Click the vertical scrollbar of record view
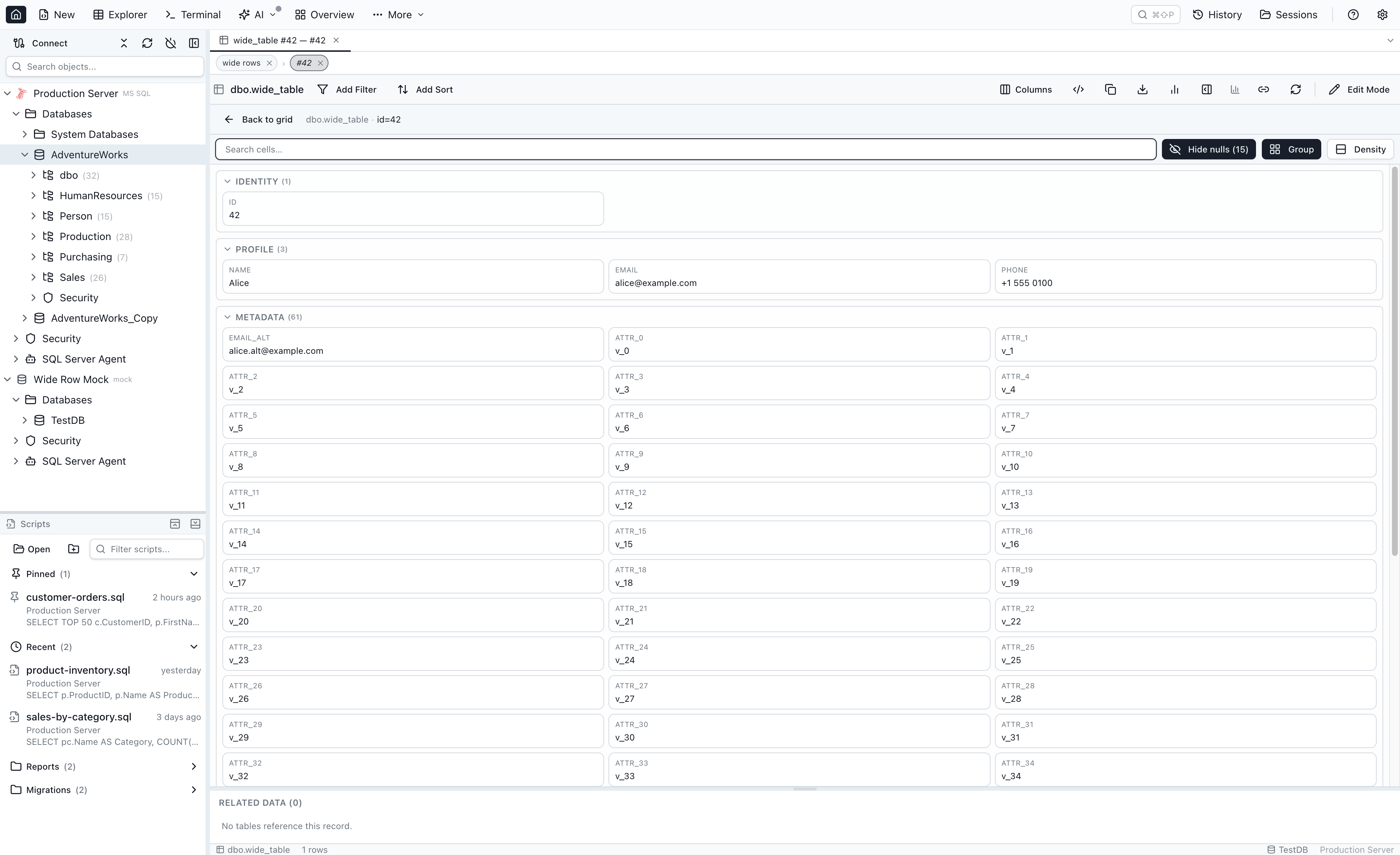The image size is (1400, 855). coord(1394,361)
